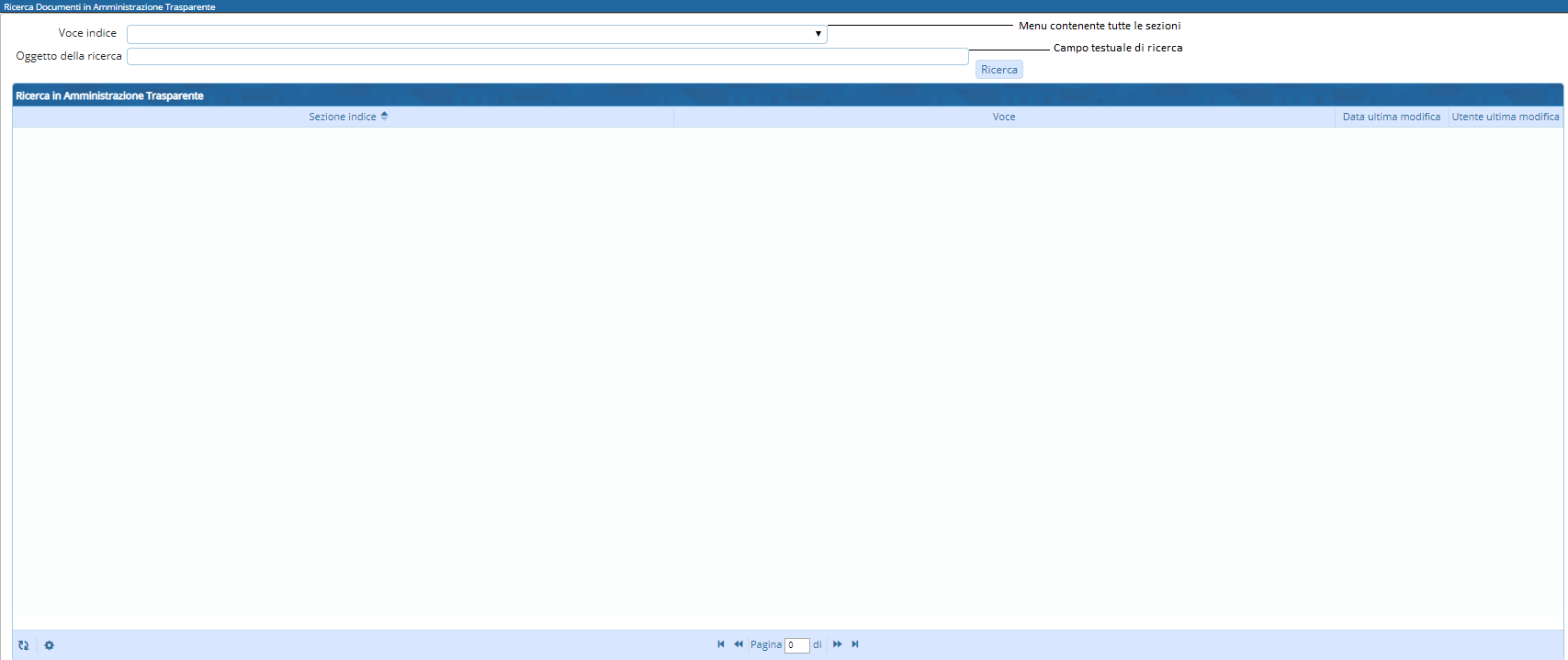Focus the Oggetto della ricerca text field
This screenshot has height=660, width=1568.
(547, 57)
